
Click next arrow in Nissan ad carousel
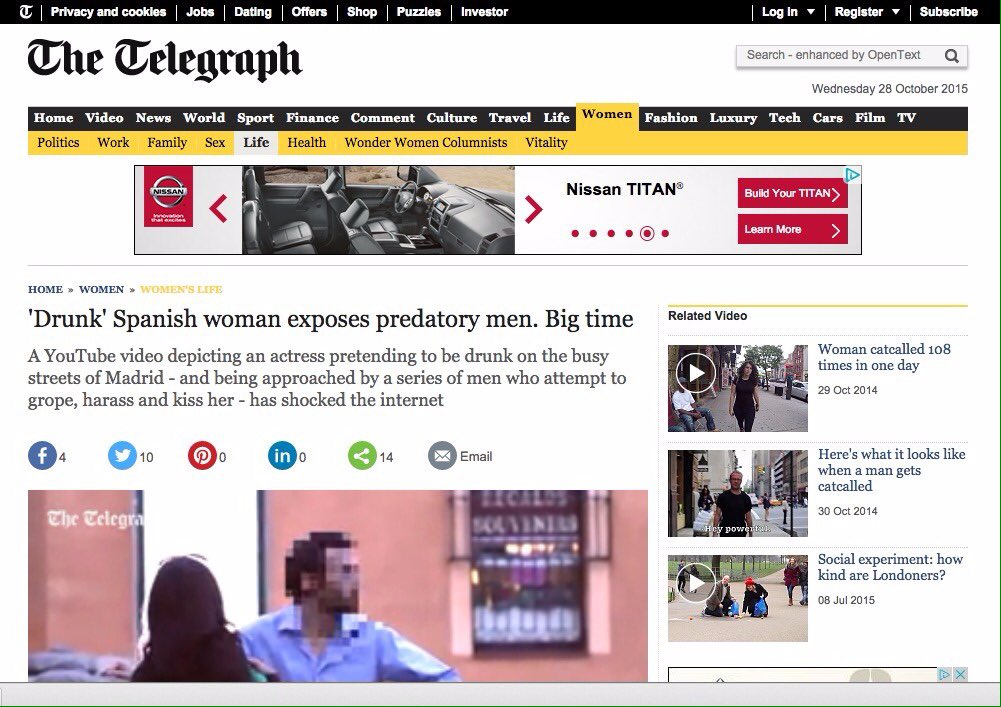point(534,209)
